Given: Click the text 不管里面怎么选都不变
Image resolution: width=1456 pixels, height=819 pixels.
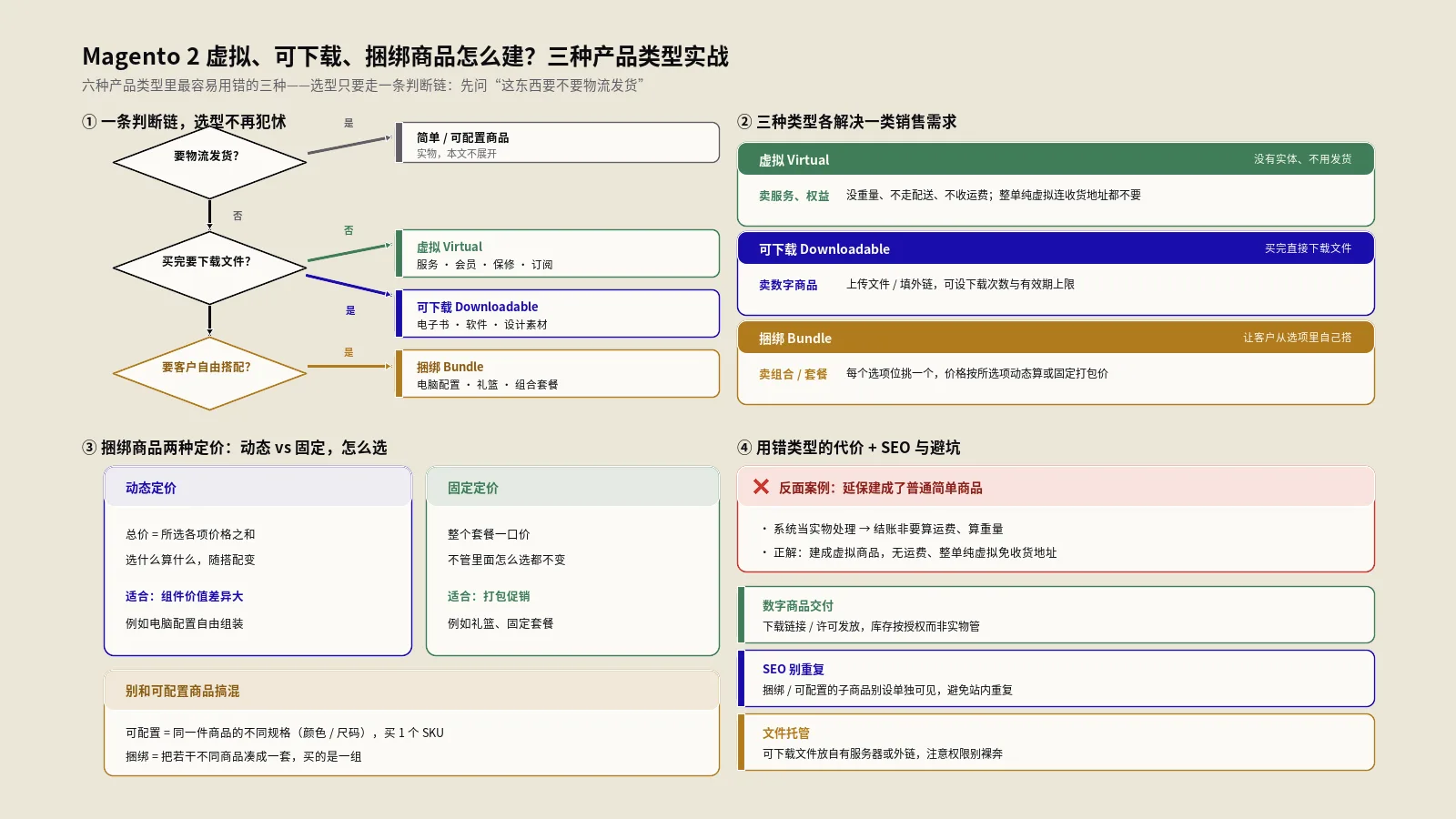Looking at the screenshot, I should (506, 560).
